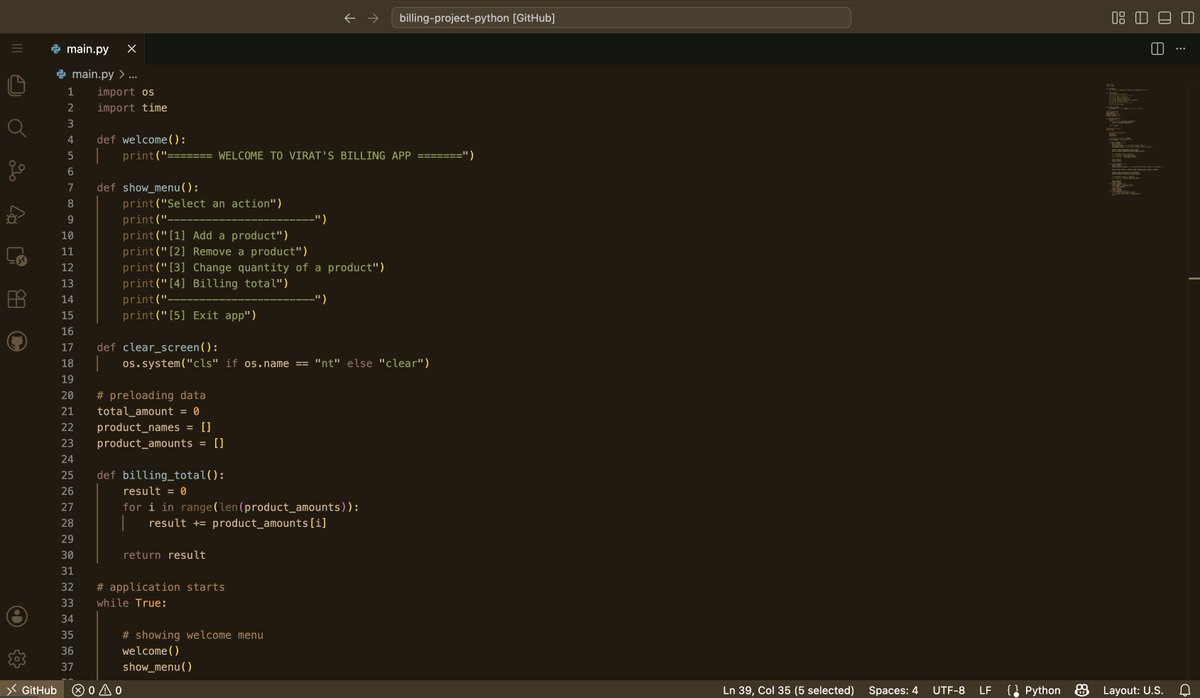
Task: Click the '[2] Remove a product' line
Action: click(216, 251)
